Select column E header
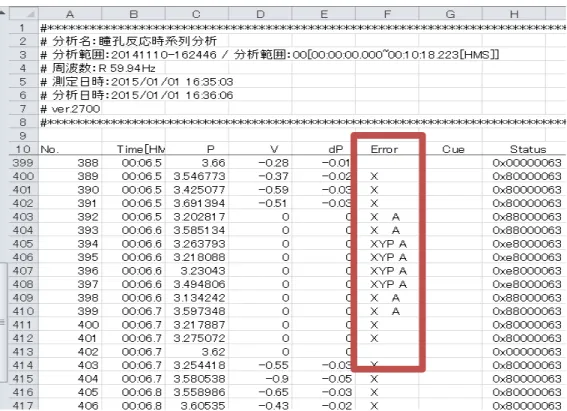Image resolution: width=567 pixels, height=411 pixels. tap(324, 14)
